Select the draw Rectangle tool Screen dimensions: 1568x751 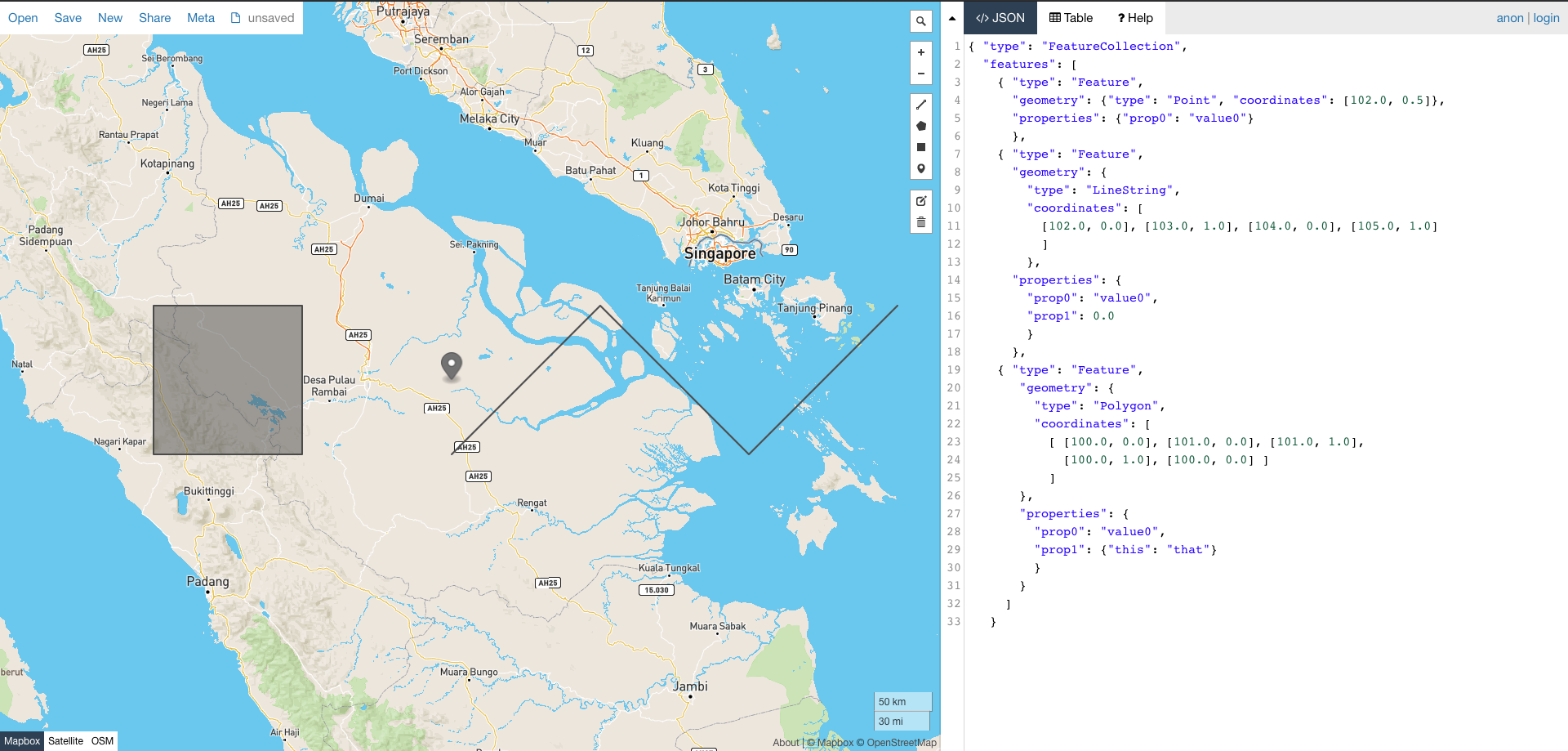pos(920,147)
